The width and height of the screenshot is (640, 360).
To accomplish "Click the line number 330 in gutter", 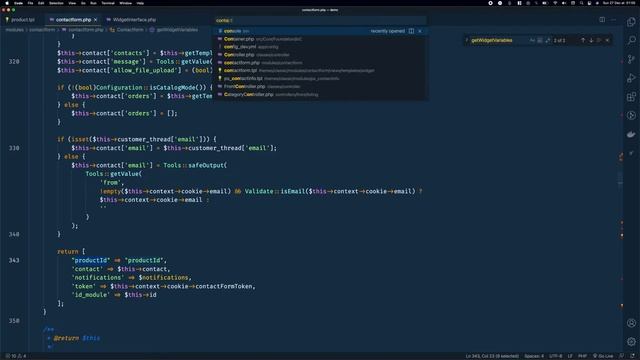I will (14, 148).
